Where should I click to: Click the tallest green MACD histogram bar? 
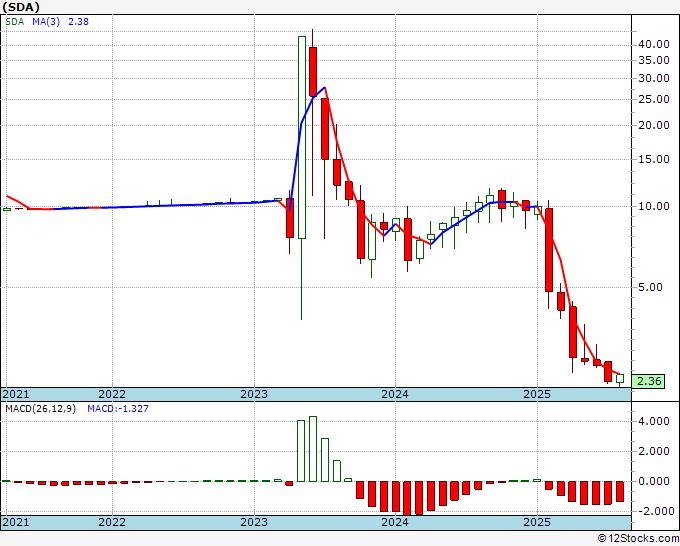pyautogui.click(x=313, y=449)
